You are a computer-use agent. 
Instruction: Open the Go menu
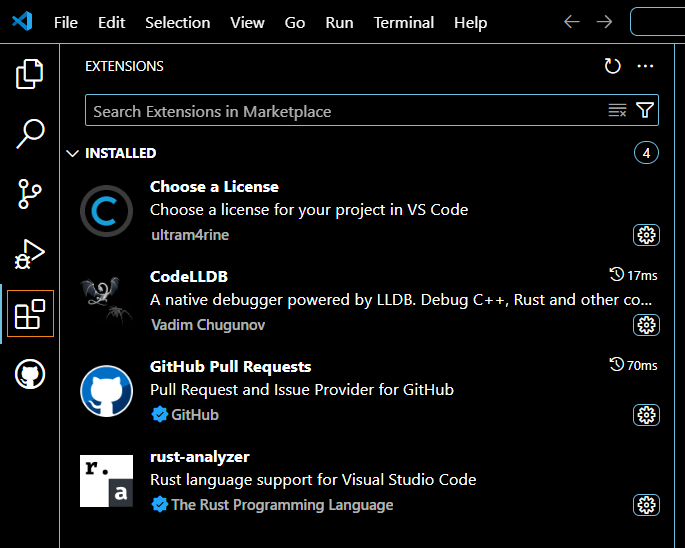tap(295, 22)
